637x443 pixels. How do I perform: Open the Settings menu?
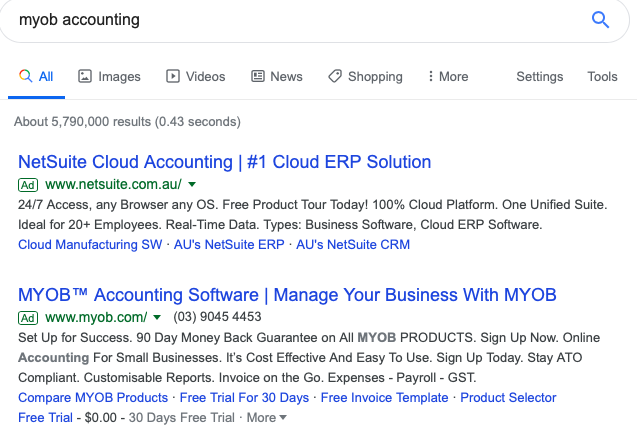pyautogui.click(x=540, y=76)
